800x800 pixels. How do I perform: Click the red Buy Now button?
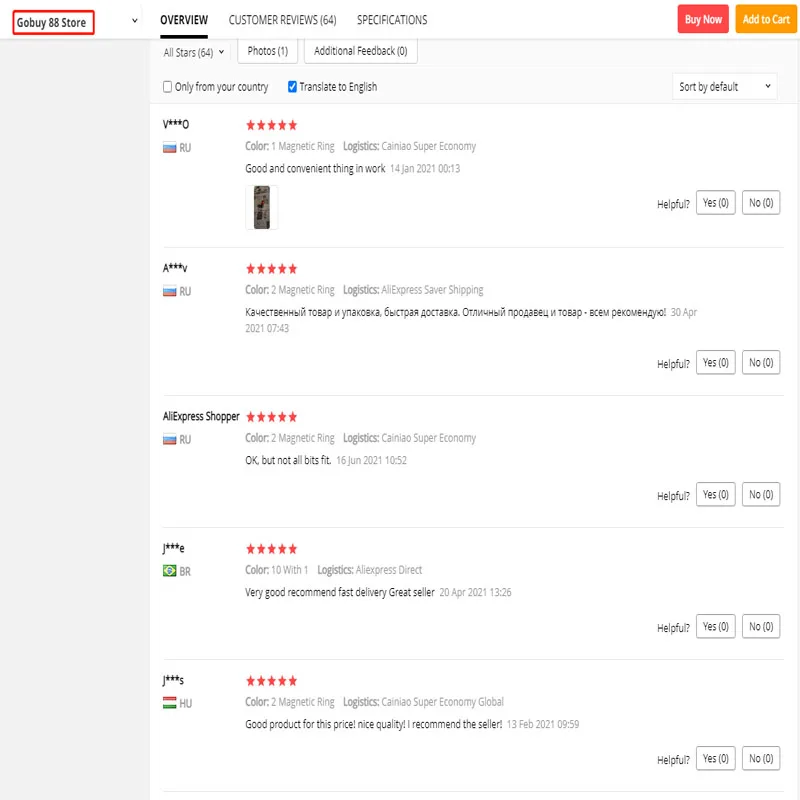click(703, 19)
